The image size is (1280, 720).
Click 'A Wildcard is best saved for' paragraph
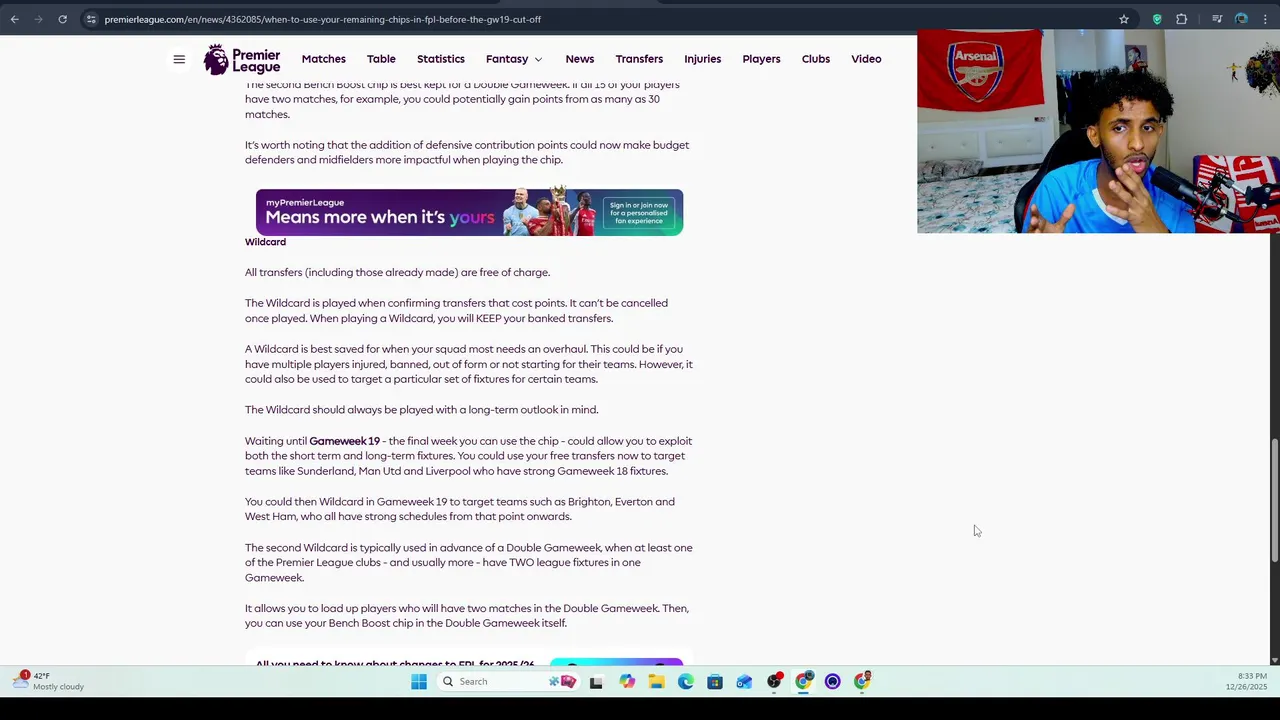click(x=469, y=364)
